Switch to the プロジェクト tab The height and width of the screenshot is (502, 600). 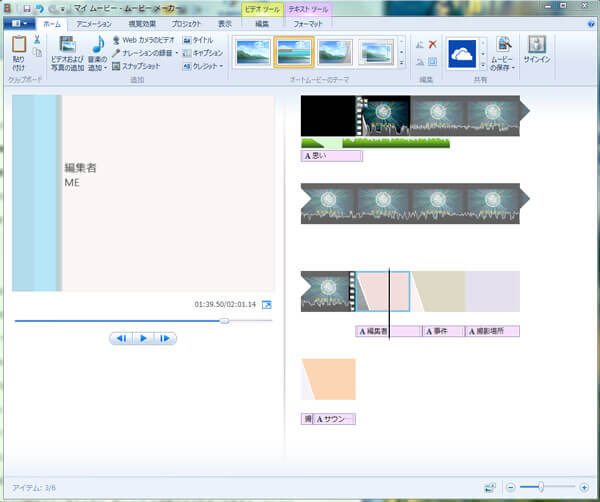pyautogui.click(x=186, y=24)
